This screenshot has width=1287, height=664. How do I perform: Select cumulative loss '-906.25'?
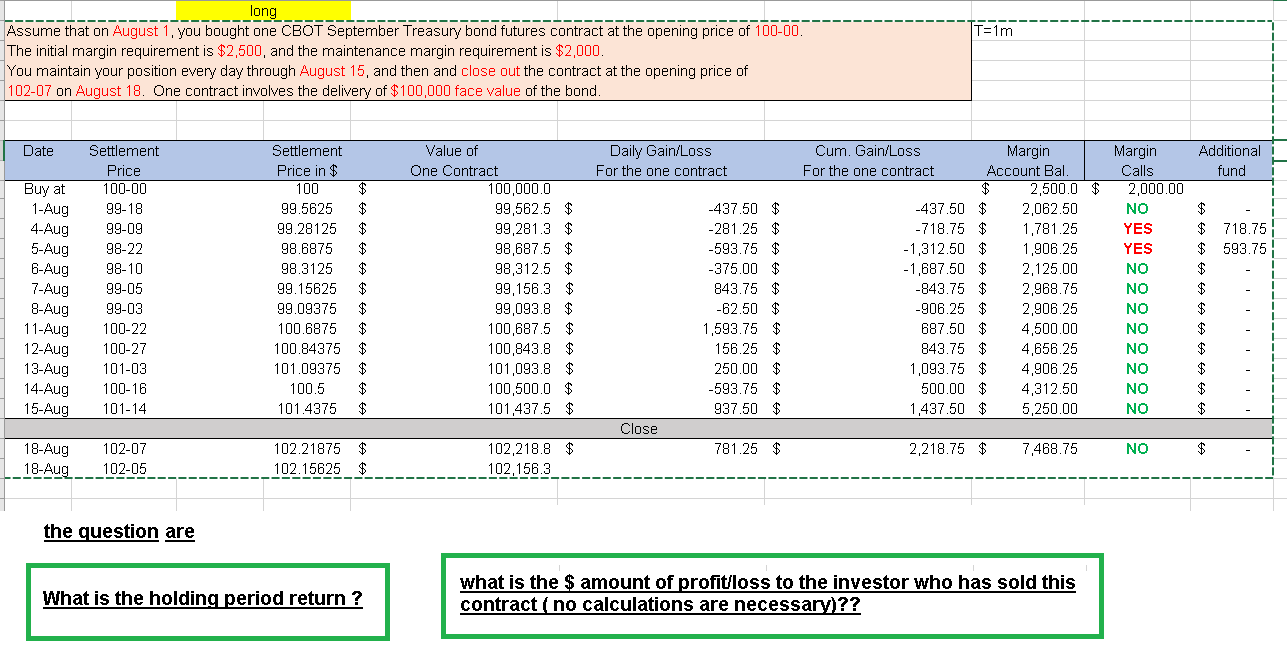coord(940,309)
